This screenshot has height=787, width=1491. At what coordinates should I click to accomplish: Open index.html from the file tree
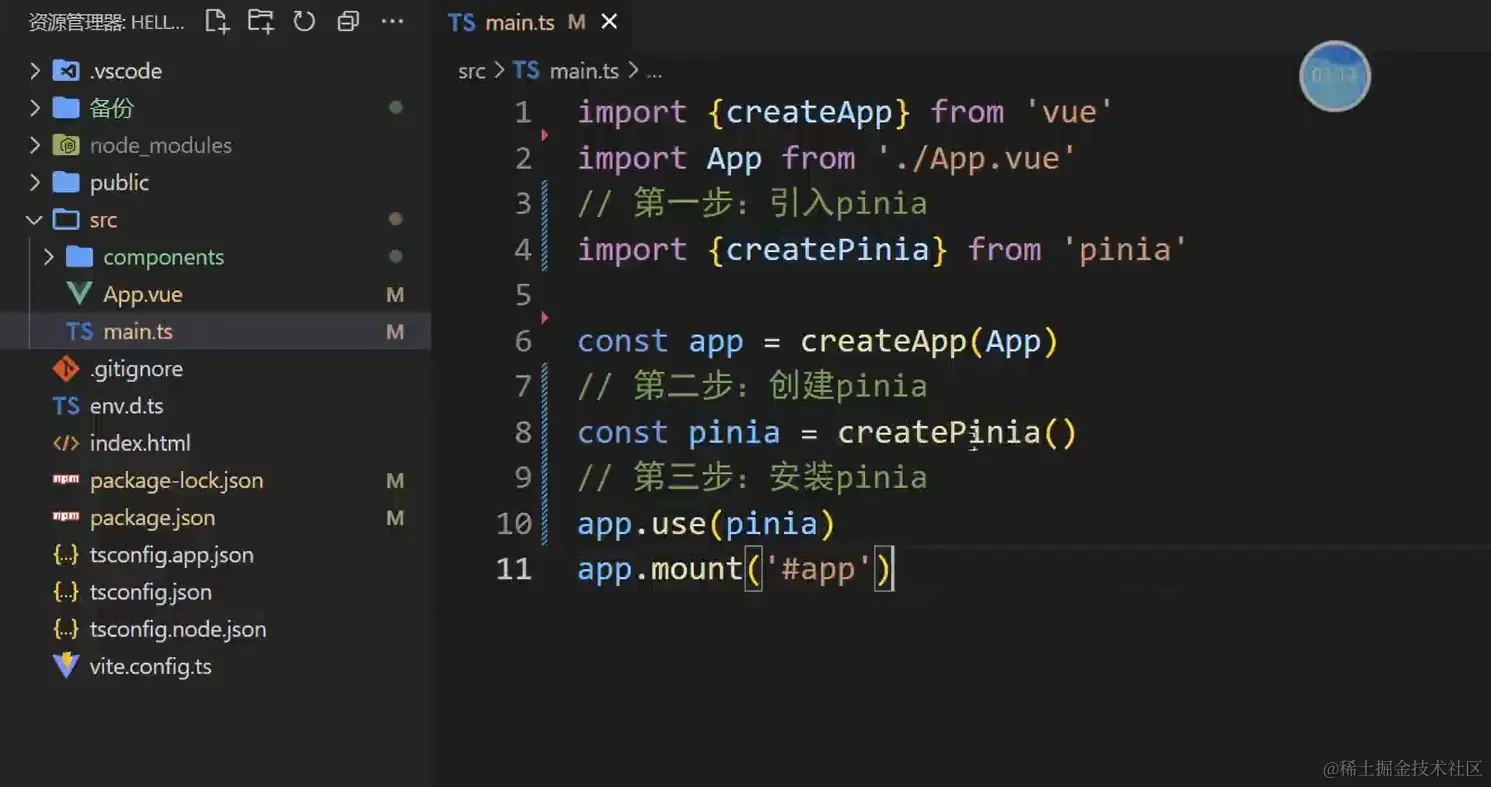pos(140,443)
